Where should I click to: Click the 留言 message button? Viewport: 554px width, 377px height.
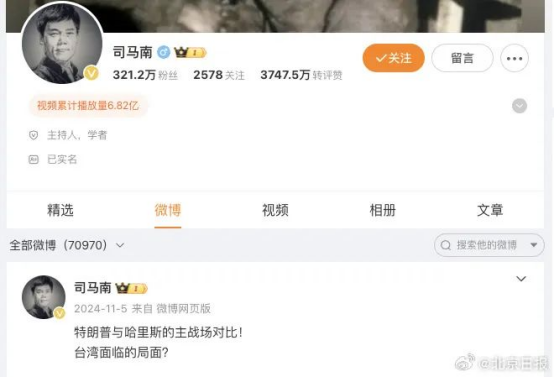pos(462,58)
